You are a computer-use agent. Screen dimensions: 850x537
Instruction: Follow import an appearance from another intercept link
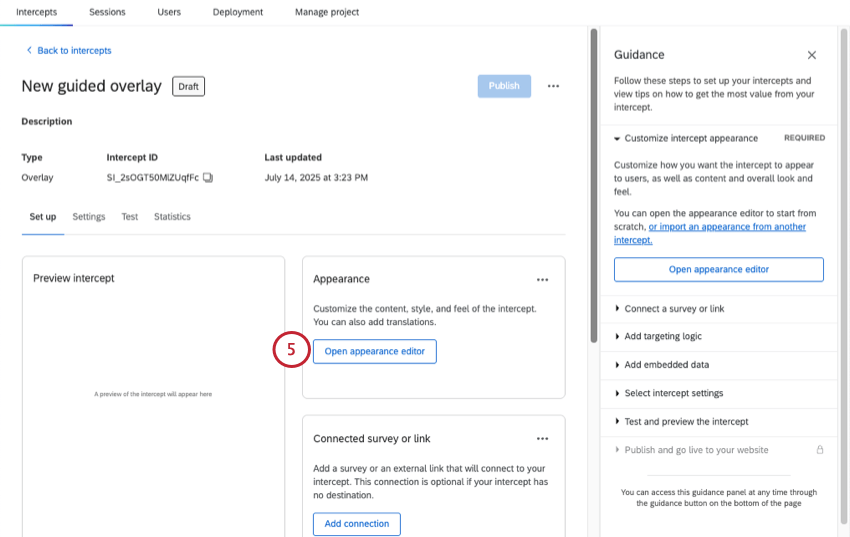coord(710,233)
